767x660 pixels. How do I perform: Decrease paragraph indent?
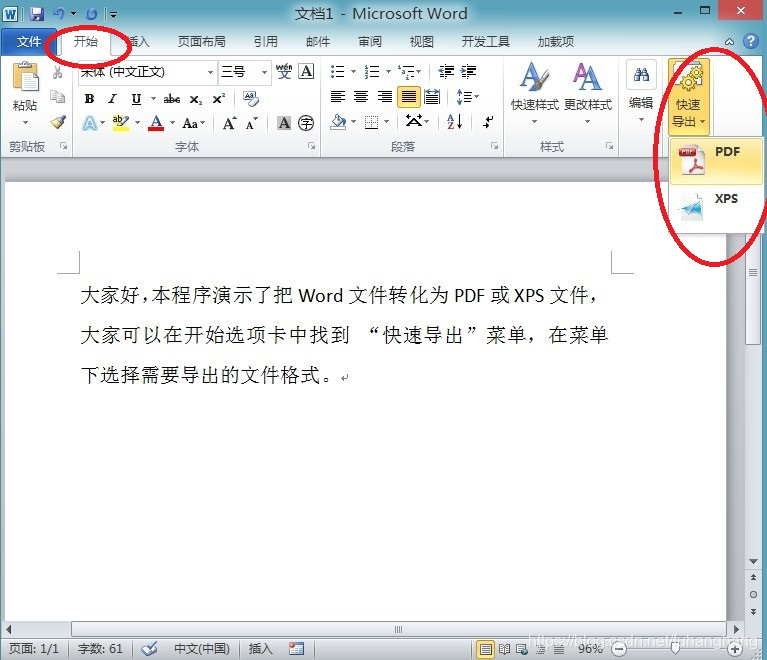click(446, 71)
